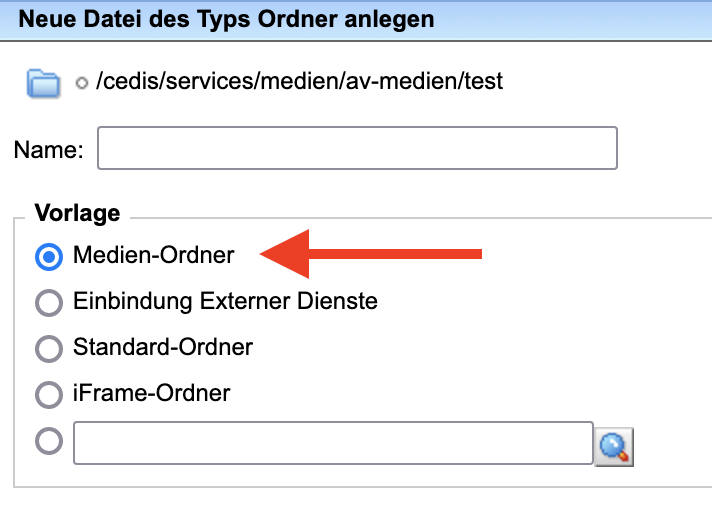
Task: Enable the custom template radio button
Action: pyautogui.click(x=49, y=441)
